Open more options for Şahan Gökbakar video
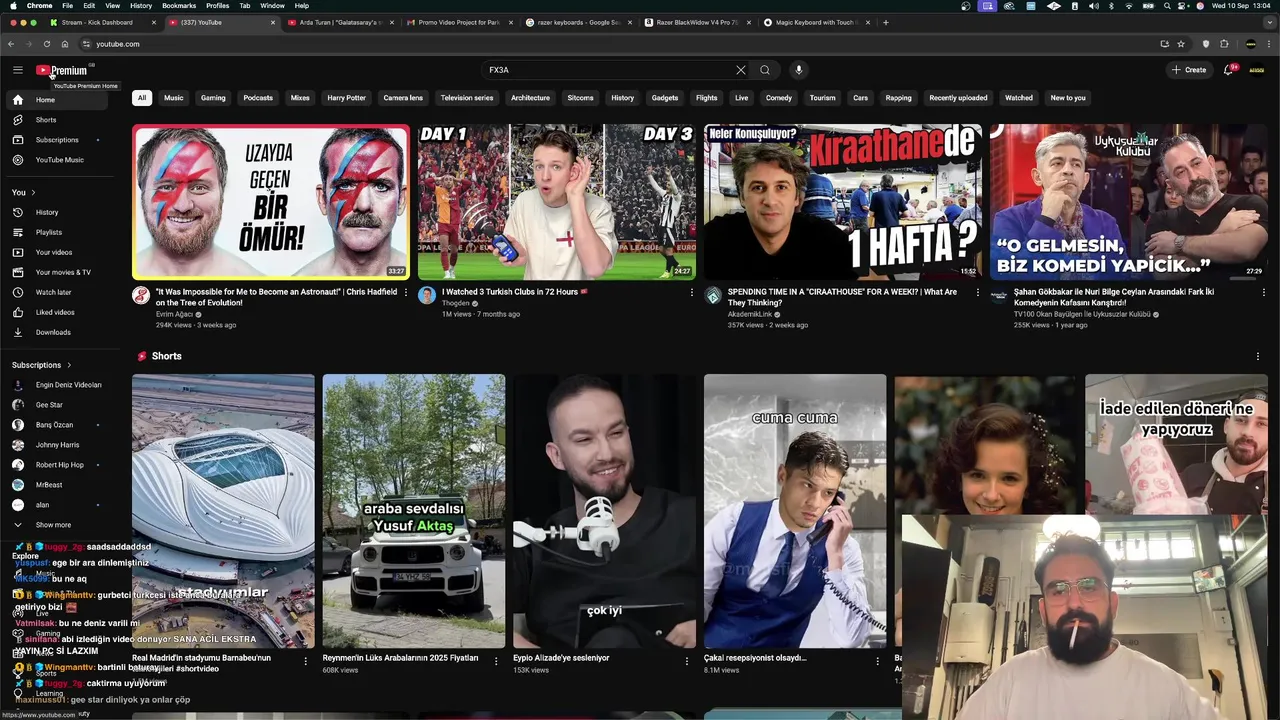 click(1263, 293)
